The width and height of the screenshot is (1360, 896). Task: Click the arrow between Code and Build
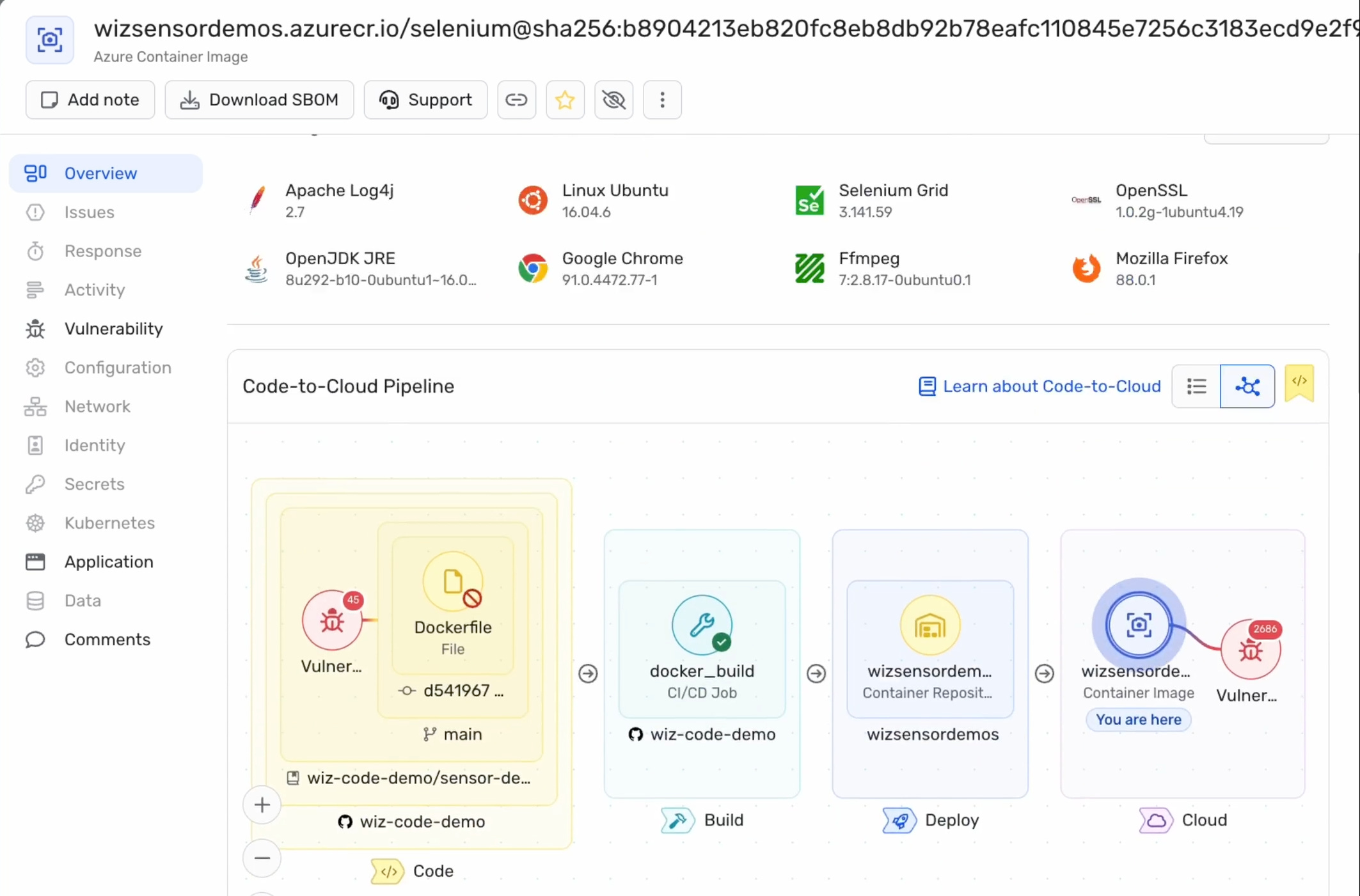point(588,673)
